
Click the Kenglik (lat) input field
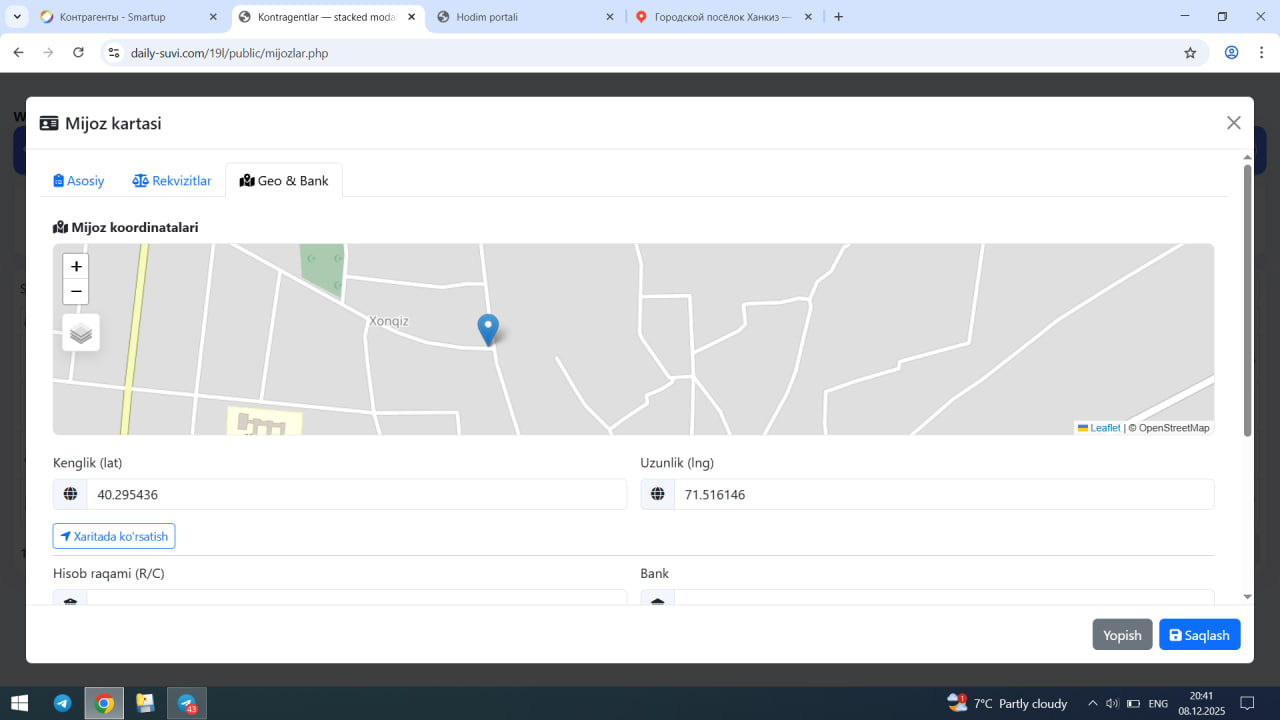click(x=357, y=494)
